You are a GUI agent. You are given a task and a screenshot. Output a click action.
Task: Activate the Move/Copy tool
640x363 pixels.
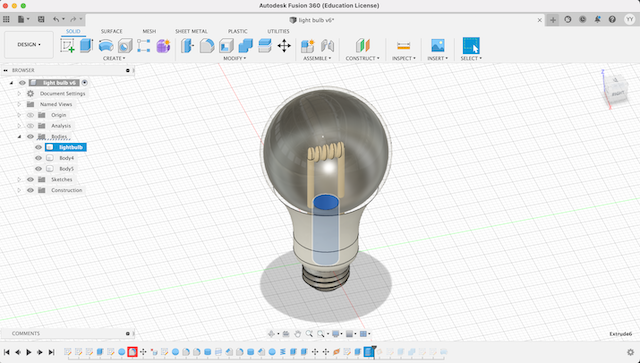click(284, 45)
